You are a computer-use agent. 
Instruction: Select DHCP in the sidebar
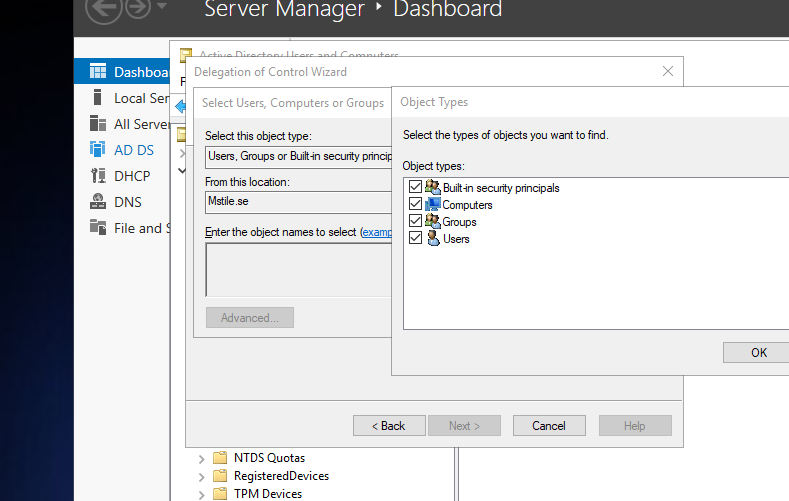pyautogui.click(x=122, y=176)
